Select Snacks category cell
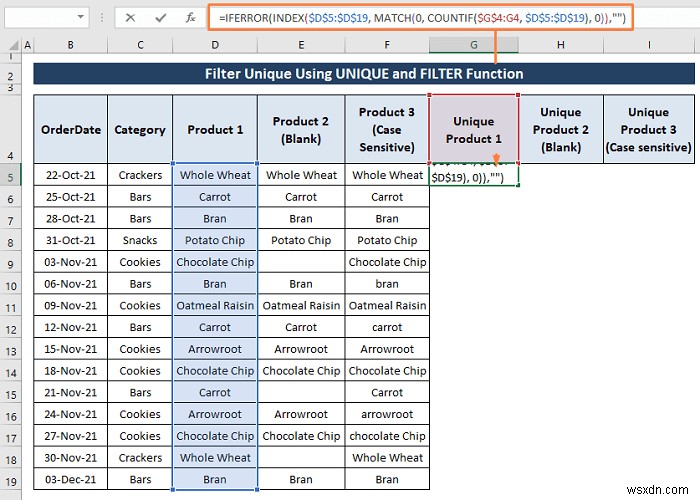This screenshot has height=500, width=700. (x=140, y=240)
